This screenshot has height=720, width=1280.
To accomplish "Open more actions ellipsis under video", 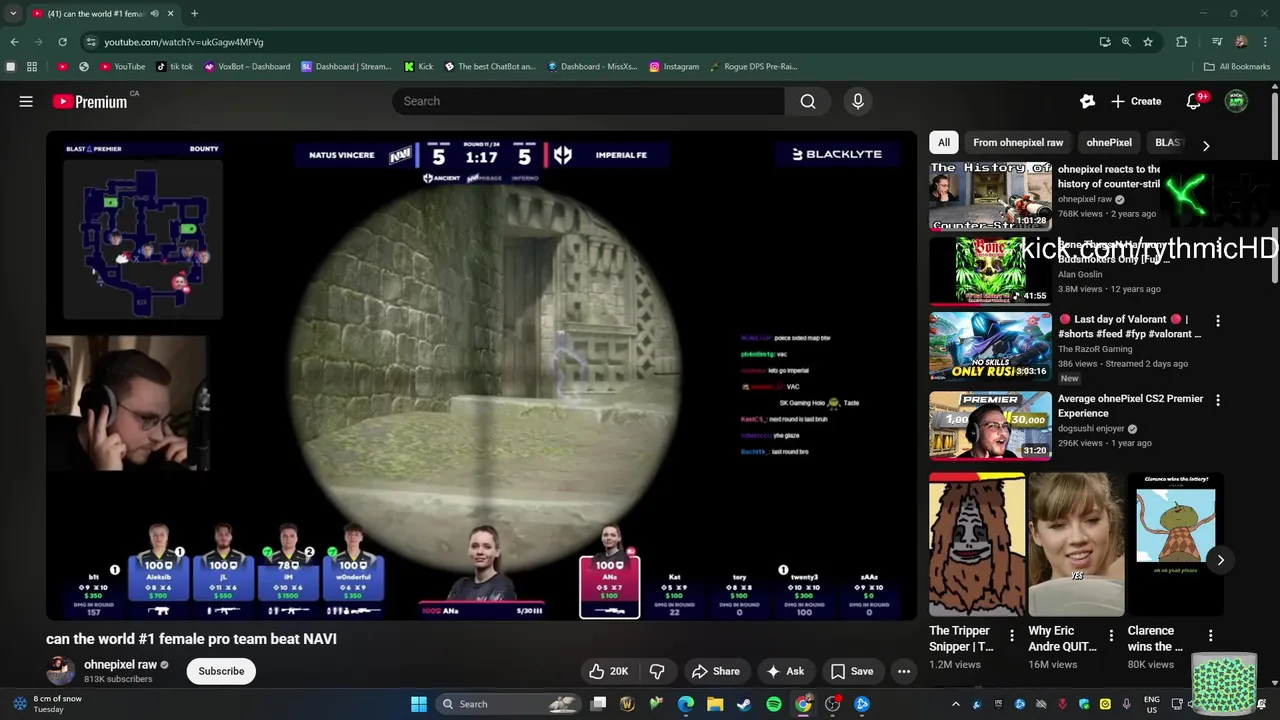I will pos(904,671).
